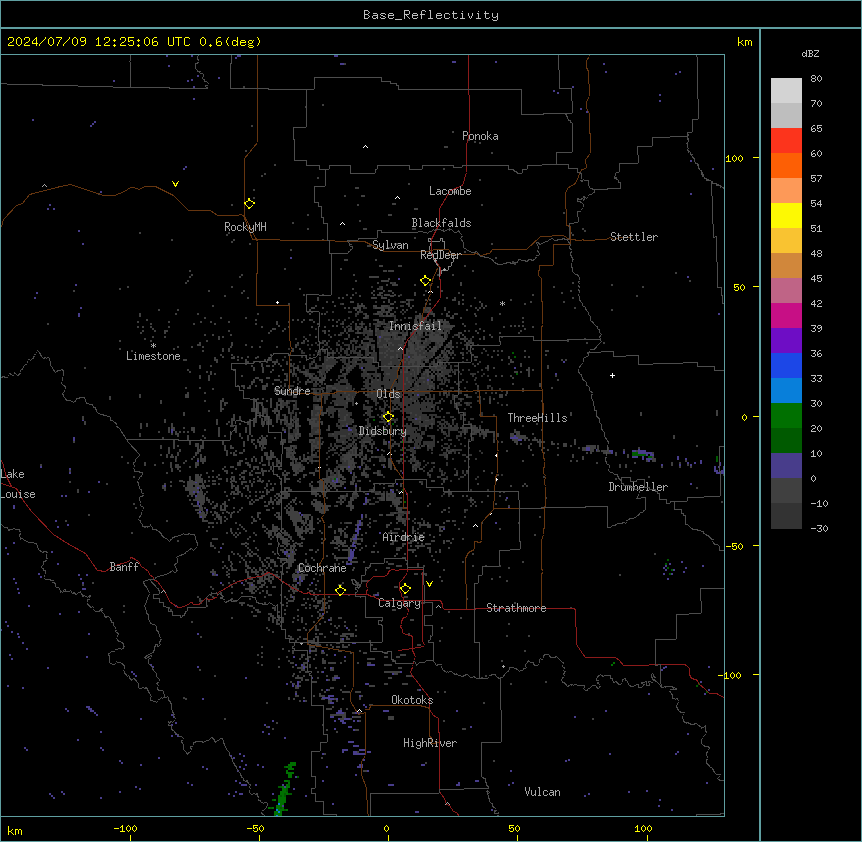Click the yellow v marker northwest of RockyMH

(175, 184)
